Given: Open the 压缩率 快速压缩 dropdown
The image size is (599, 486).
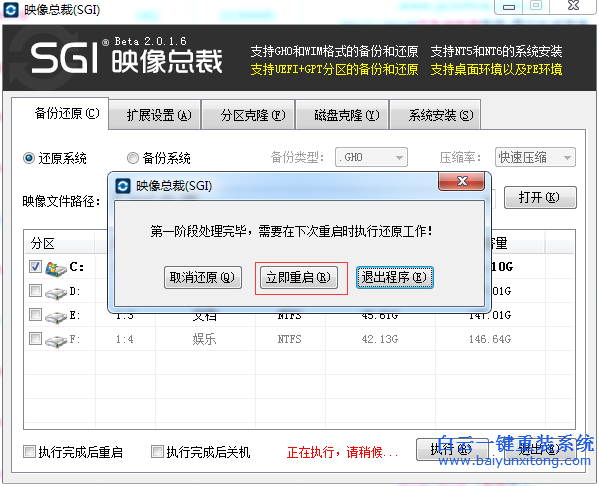Looking at the screenshot, I should (535, 157).
